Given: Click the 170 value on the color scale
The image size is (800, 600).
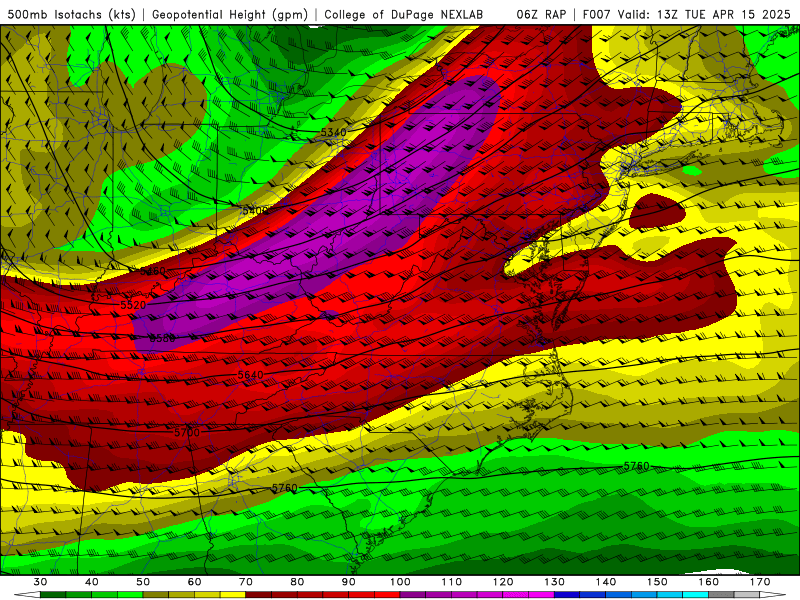Looking at the screenshot, I should coord(760,582).
